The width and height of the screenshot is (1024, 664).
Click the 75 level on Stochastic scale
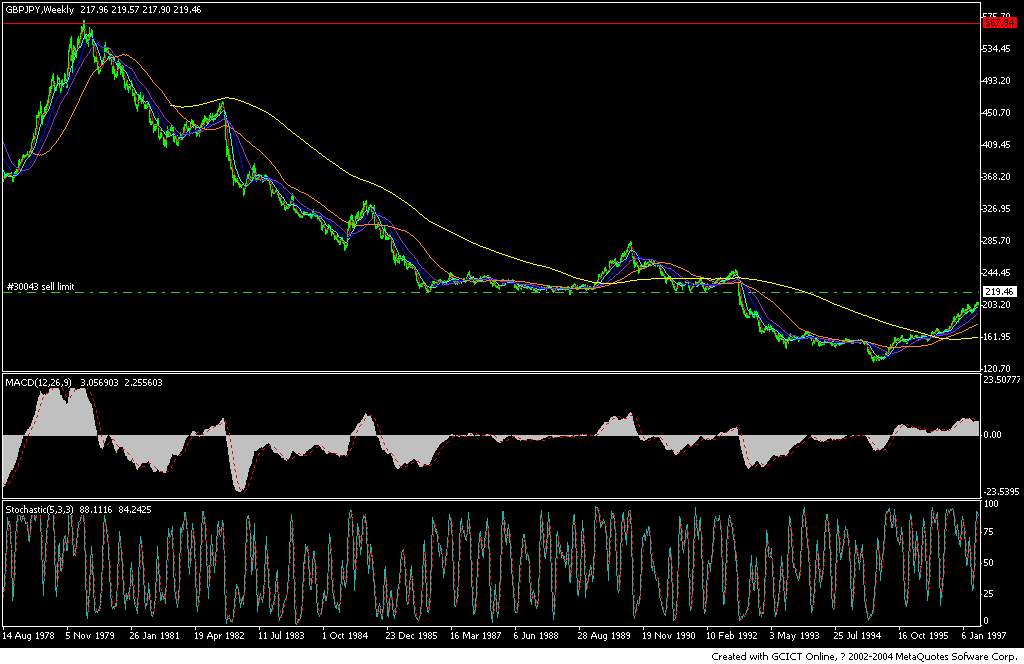pos(989,532)
